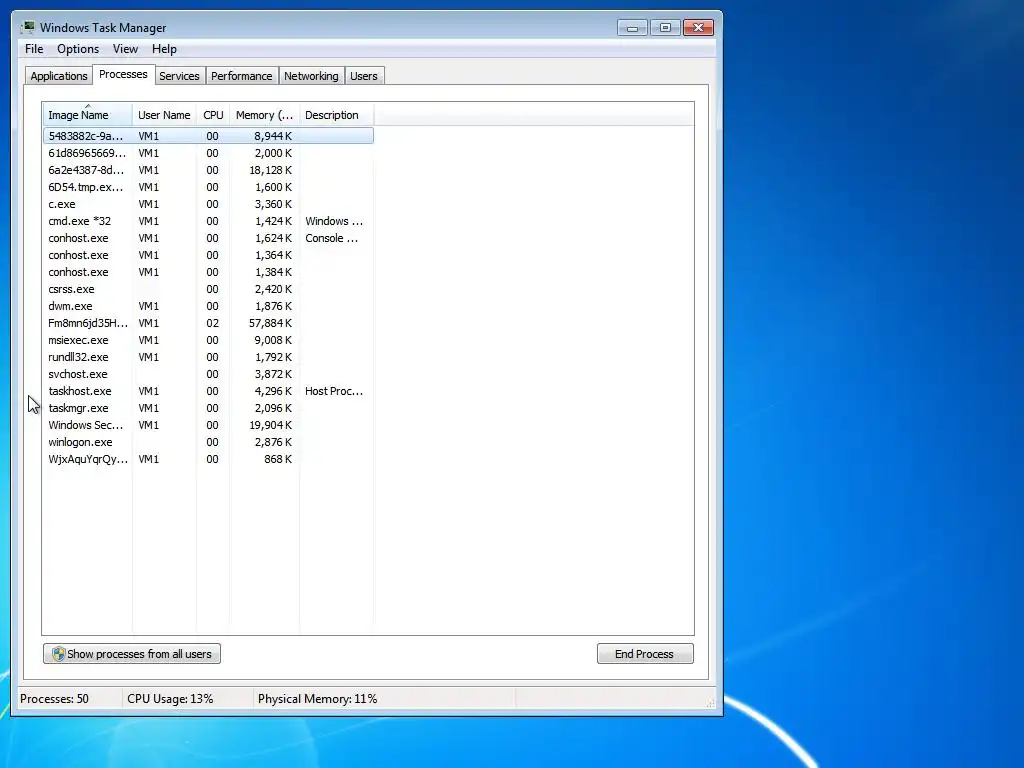
Task: Minimize the Task Manager window
Action: click(x=632, y=27)
